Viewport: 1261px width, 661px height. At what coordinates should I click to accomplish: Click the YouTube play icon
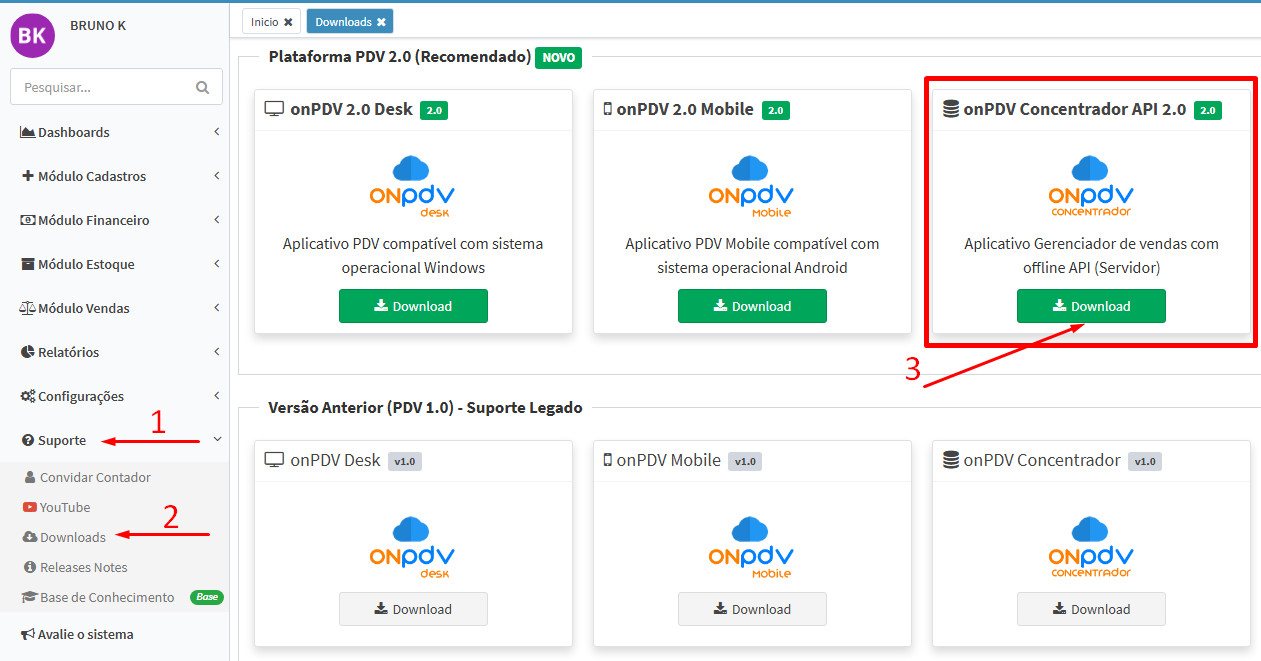[30, 507]
